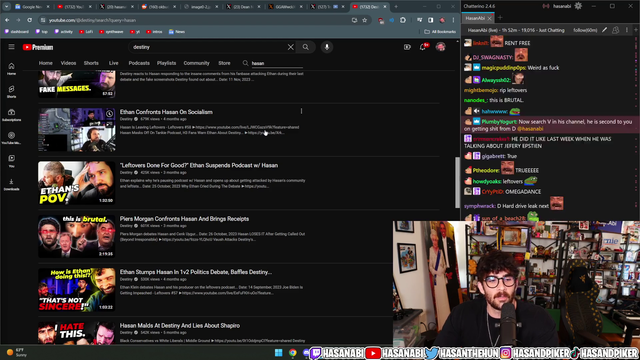Go to the YouTube Premium logo home
This screenshot has width=640, height=360.
pos(38,47)
